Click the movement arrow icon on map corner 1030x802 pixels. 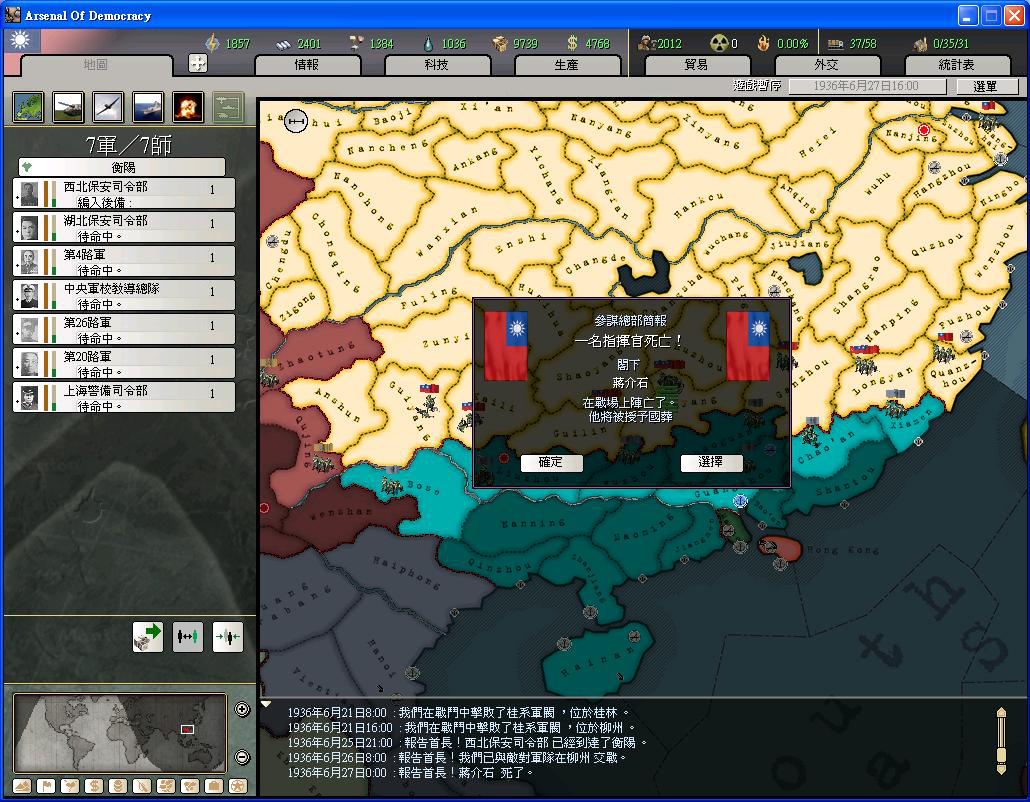[x=296, y=122]
